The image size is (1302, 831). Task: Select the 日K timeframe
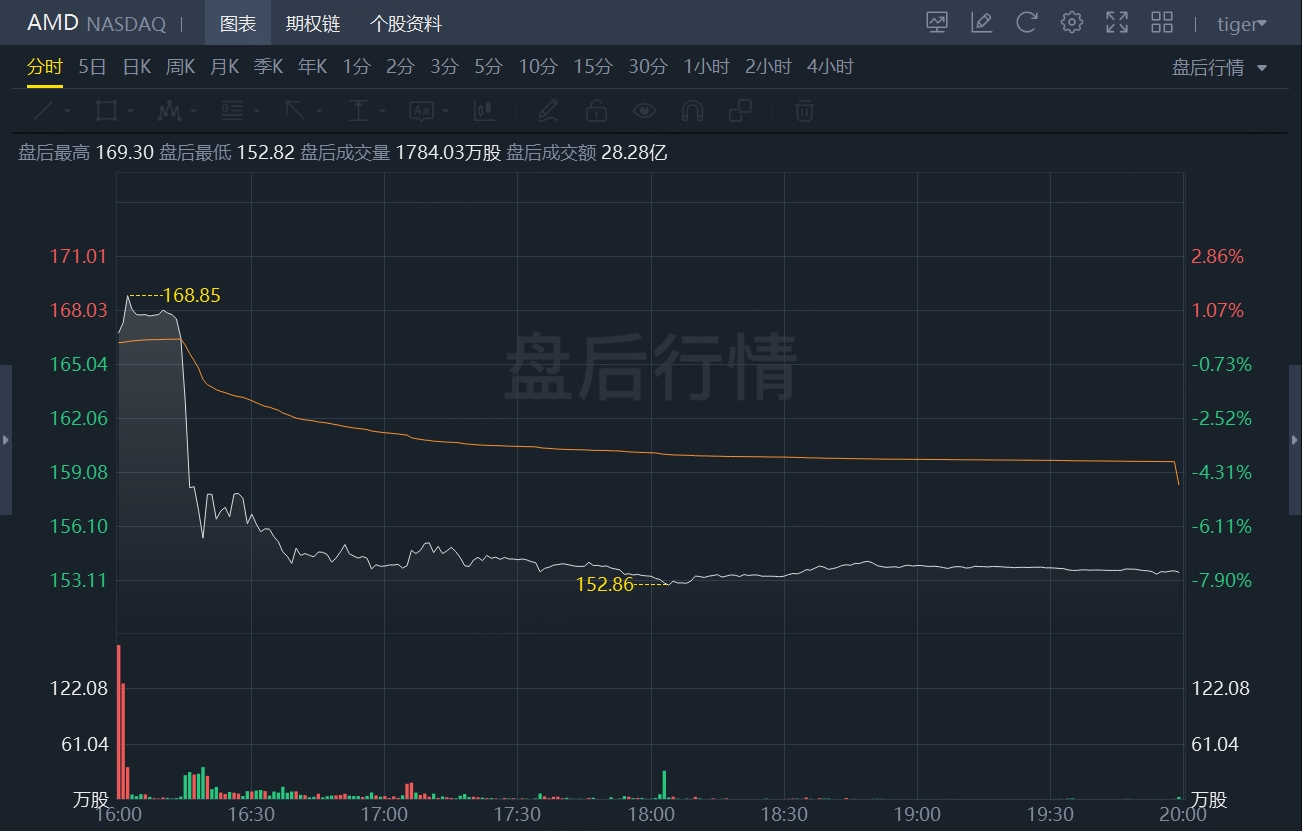pyautogui.click(x=136, y=67)
